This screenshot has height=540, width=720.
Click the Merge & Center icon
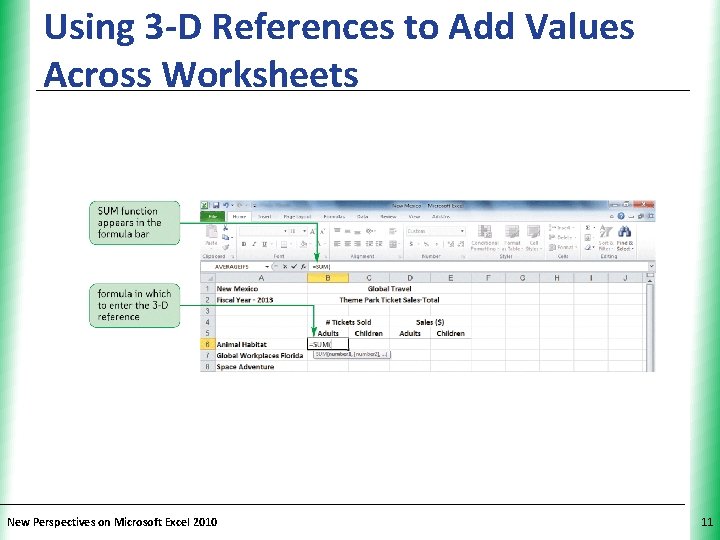[x=393, y=244]
